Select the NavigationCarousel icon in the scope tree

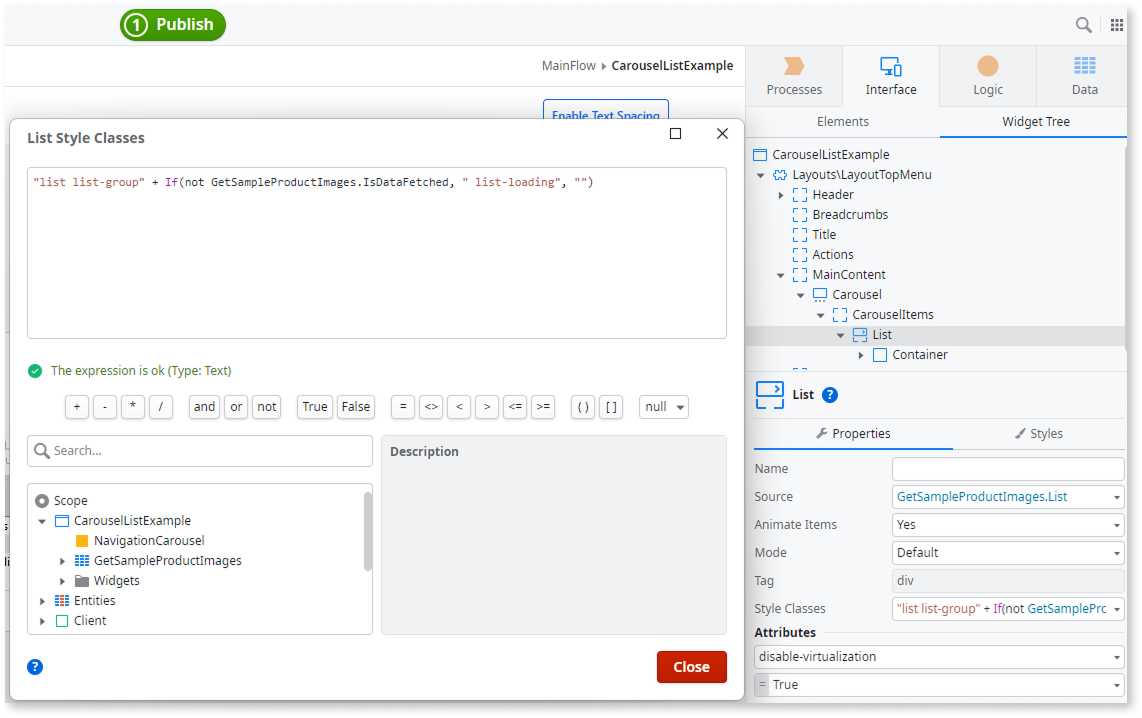tap(82, 541)
